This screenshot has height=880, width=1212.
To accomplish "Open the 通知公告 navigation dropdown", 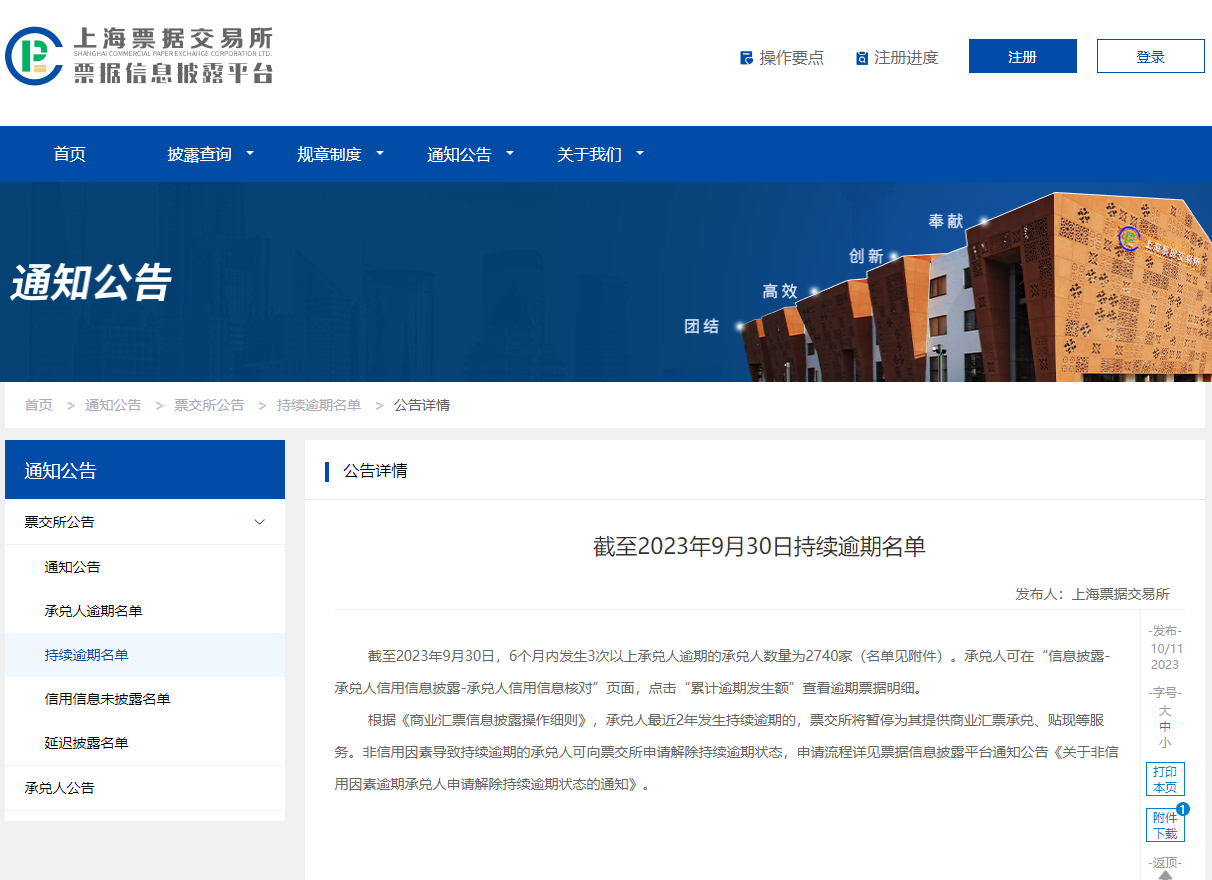I will 470,154.
